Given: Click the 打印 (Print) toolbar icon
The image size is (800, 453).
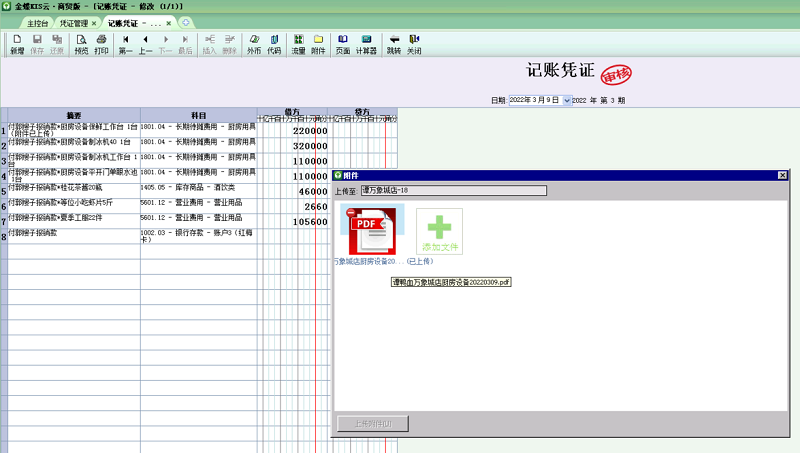Looking at the screenshot, I should tap(101, 44).
